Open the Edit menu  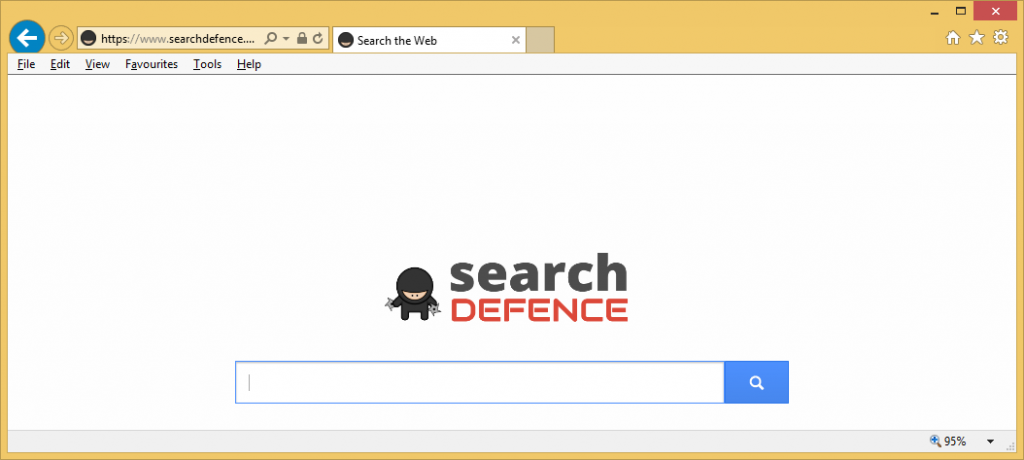pos(60,64)
